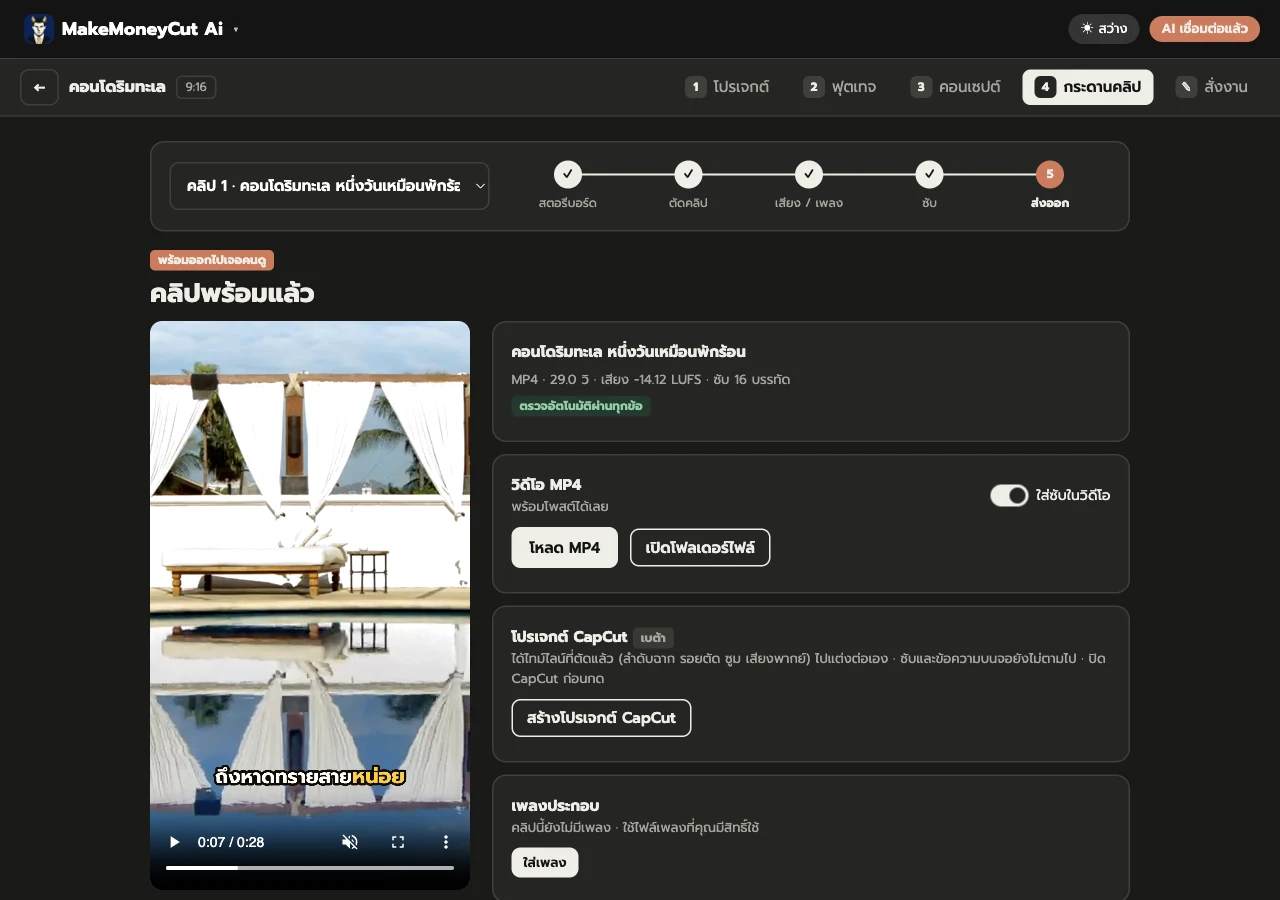
Task: Click the พร้อมออกไปเจอคนดู badge
Action: [x=212, y=260]
